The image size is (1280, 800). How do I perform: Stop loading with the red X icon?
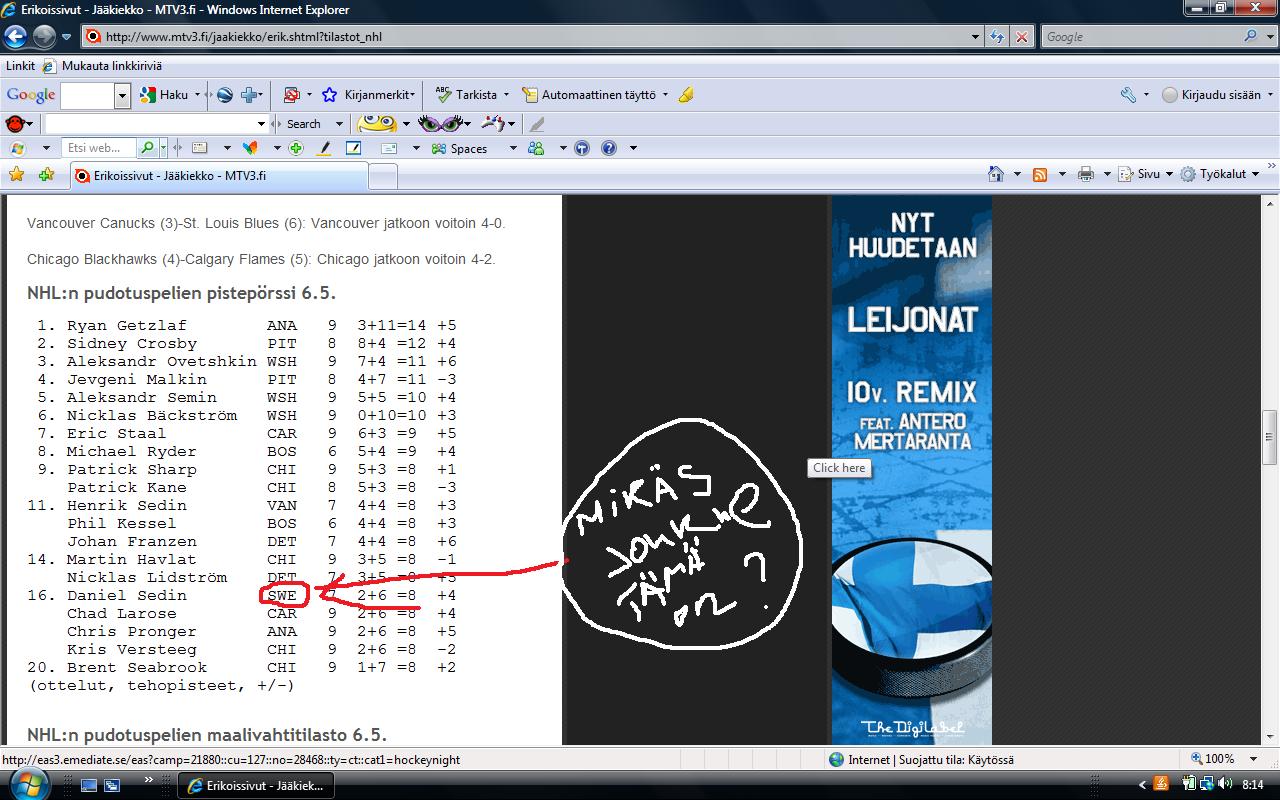(x=1021, y=37)
